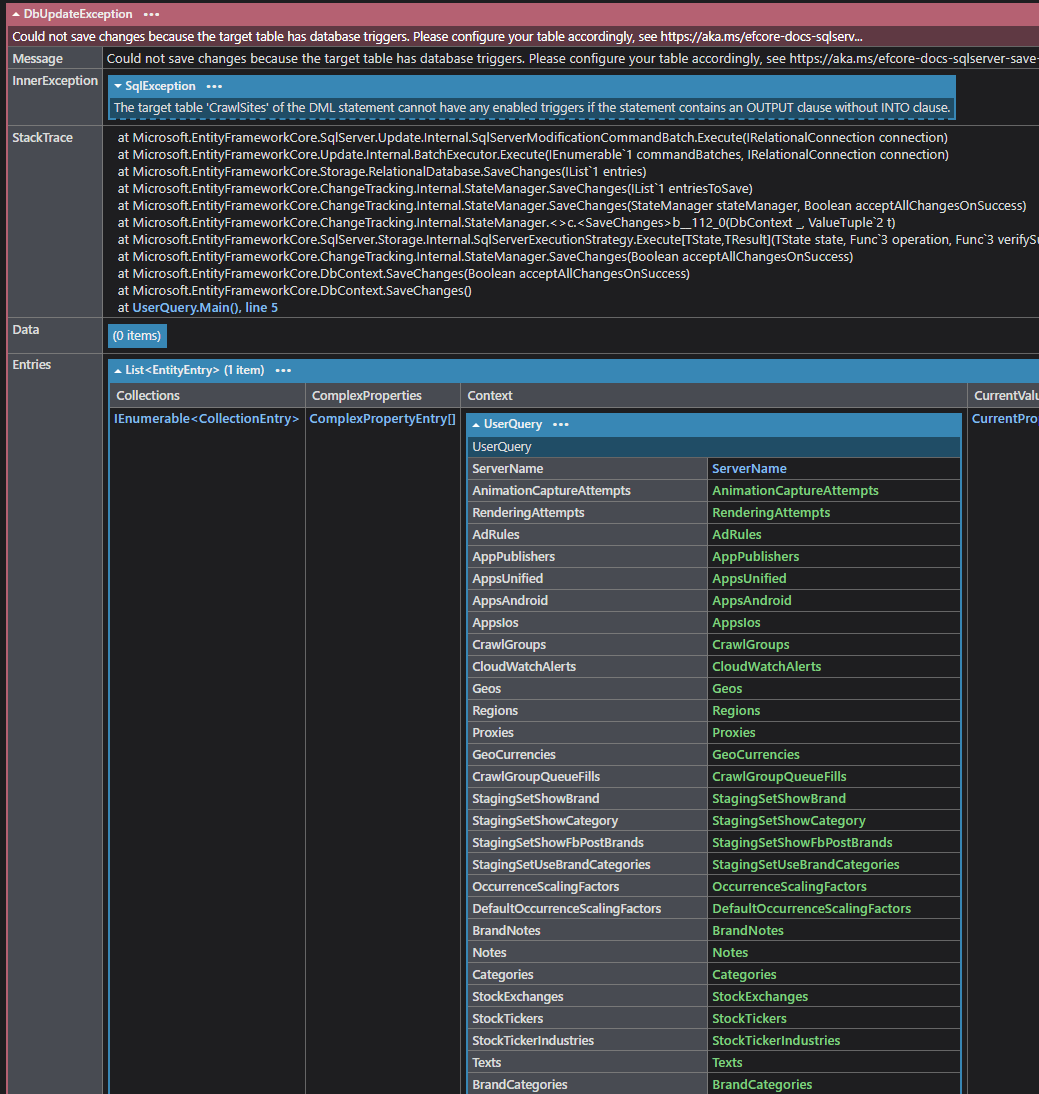This screenshot has width=1039, height=1094.
Task: Toggle the SqlException expander arrow
Action: coord(118,86)
